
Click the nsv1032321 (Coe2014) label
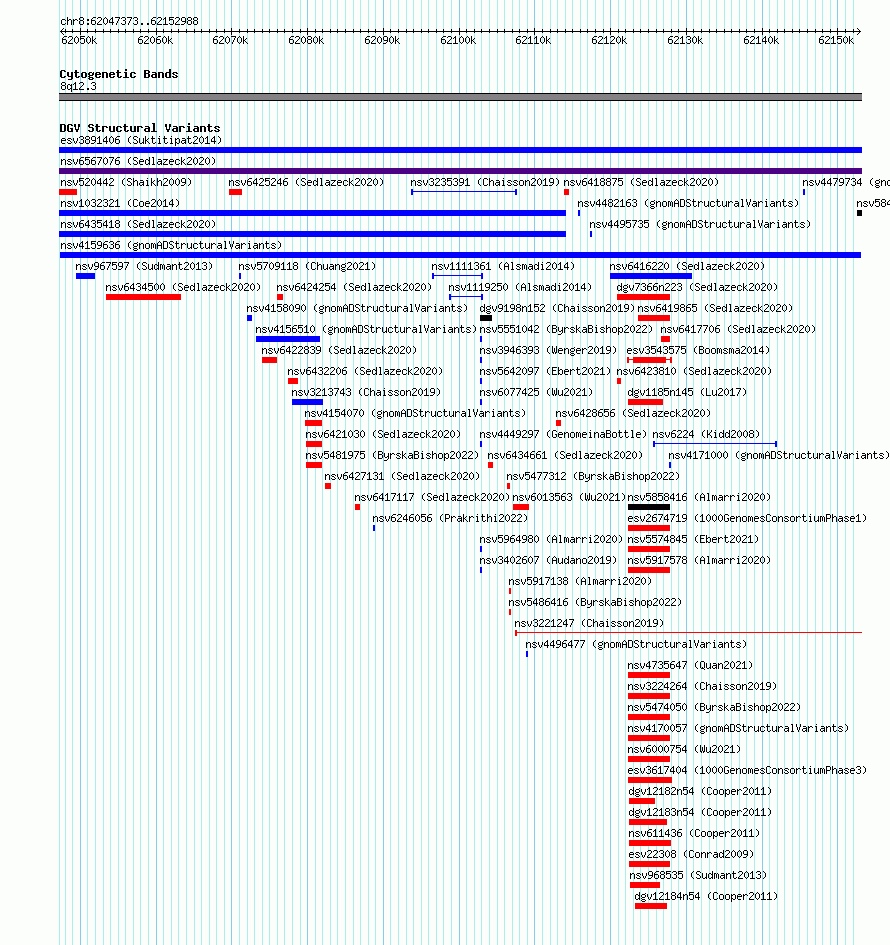point(120,204)
